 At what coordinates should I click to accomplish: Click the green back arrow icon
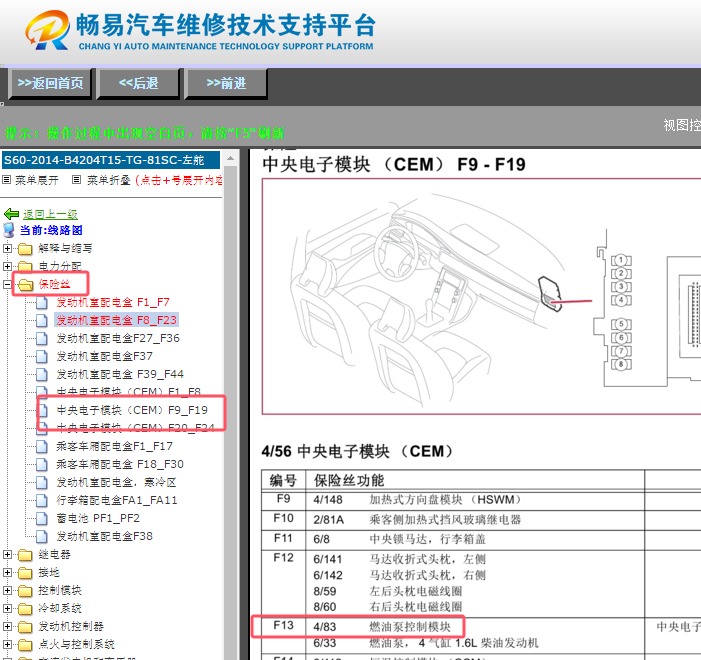click(x=11, y=214)
